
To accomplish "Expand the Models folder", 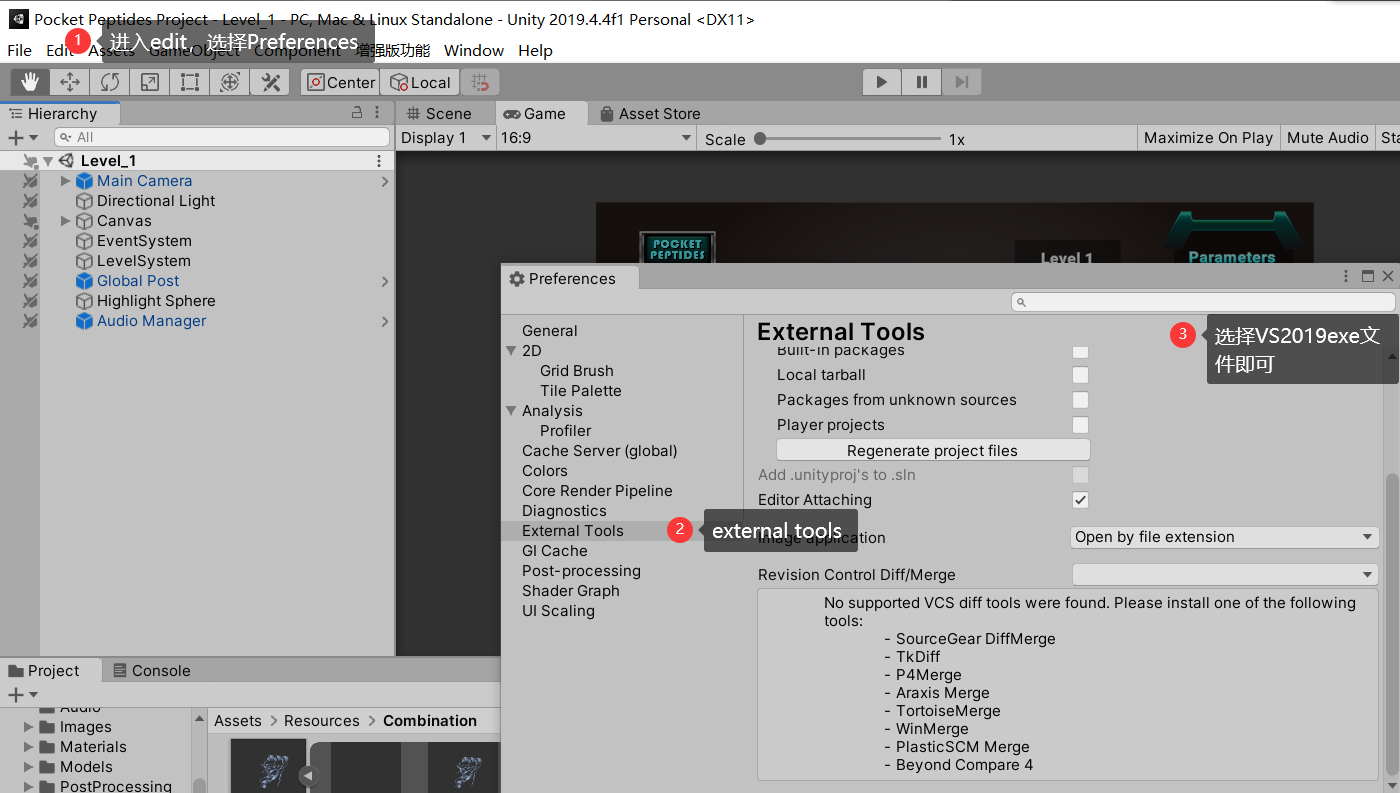I will (29, 767).
